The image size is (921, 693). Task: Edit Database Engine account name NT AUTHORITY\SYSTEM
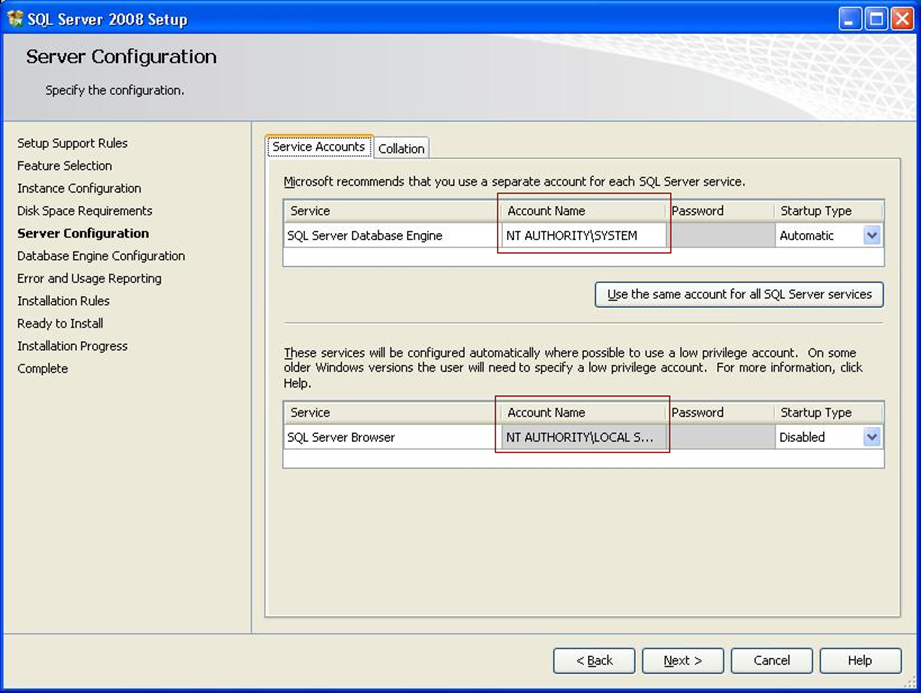[583, 235]
